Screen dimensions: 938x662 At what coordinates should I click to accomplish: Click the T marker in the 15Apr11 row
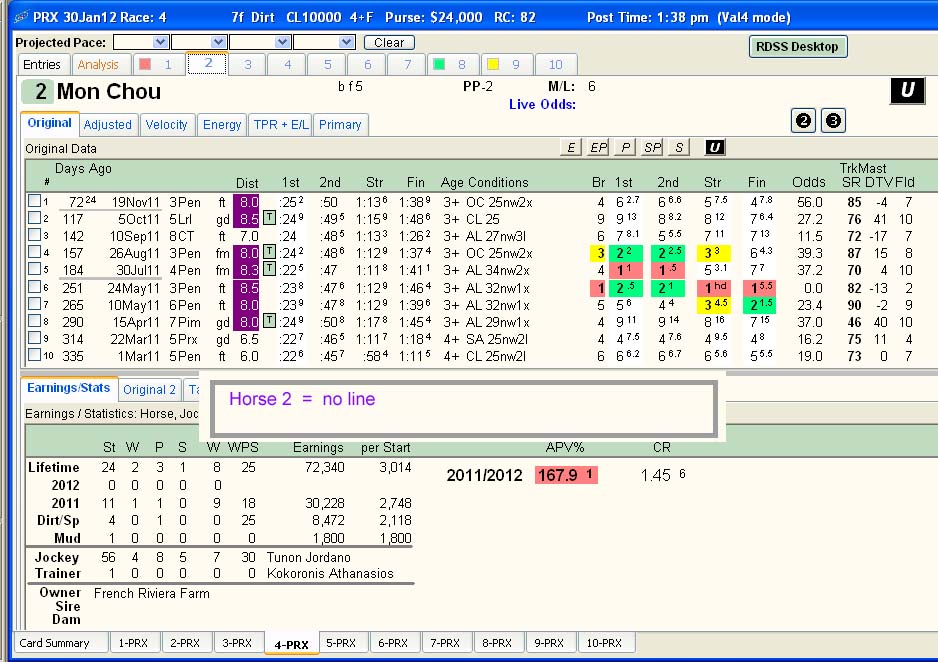point(269,321)
